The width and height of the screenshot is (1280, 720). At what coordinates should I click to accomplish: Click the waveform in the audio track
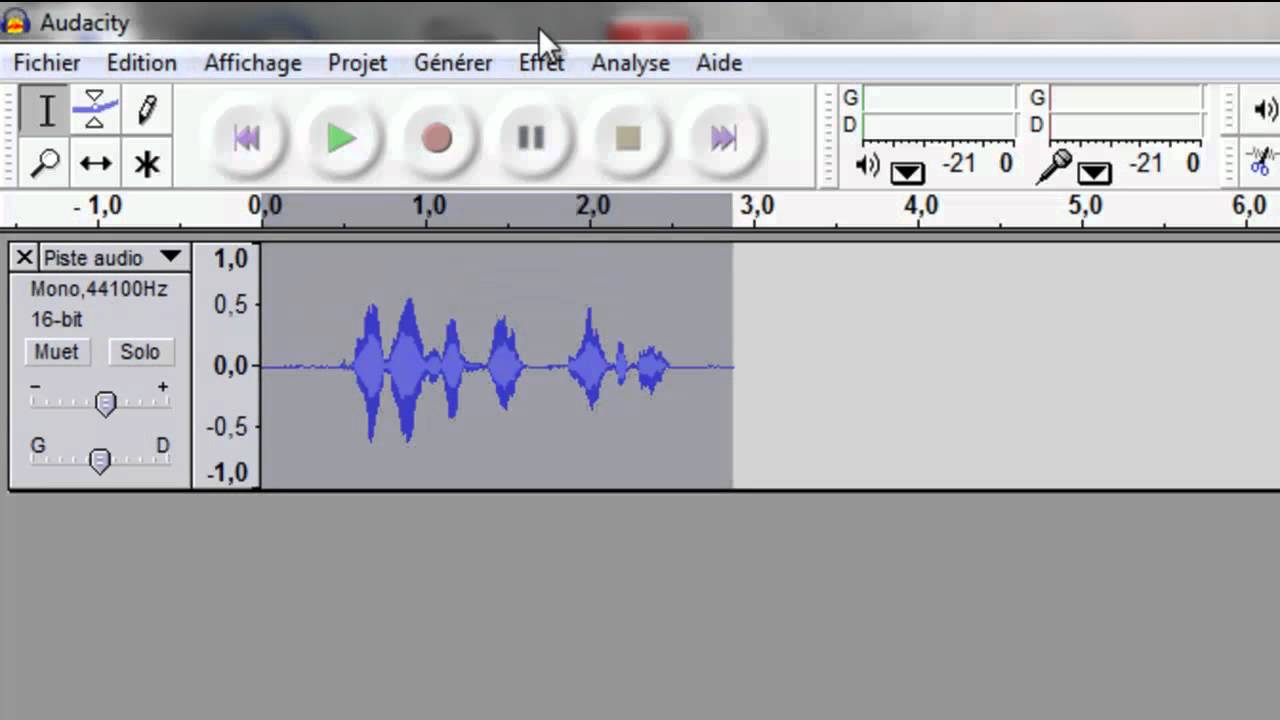(496, 366)
